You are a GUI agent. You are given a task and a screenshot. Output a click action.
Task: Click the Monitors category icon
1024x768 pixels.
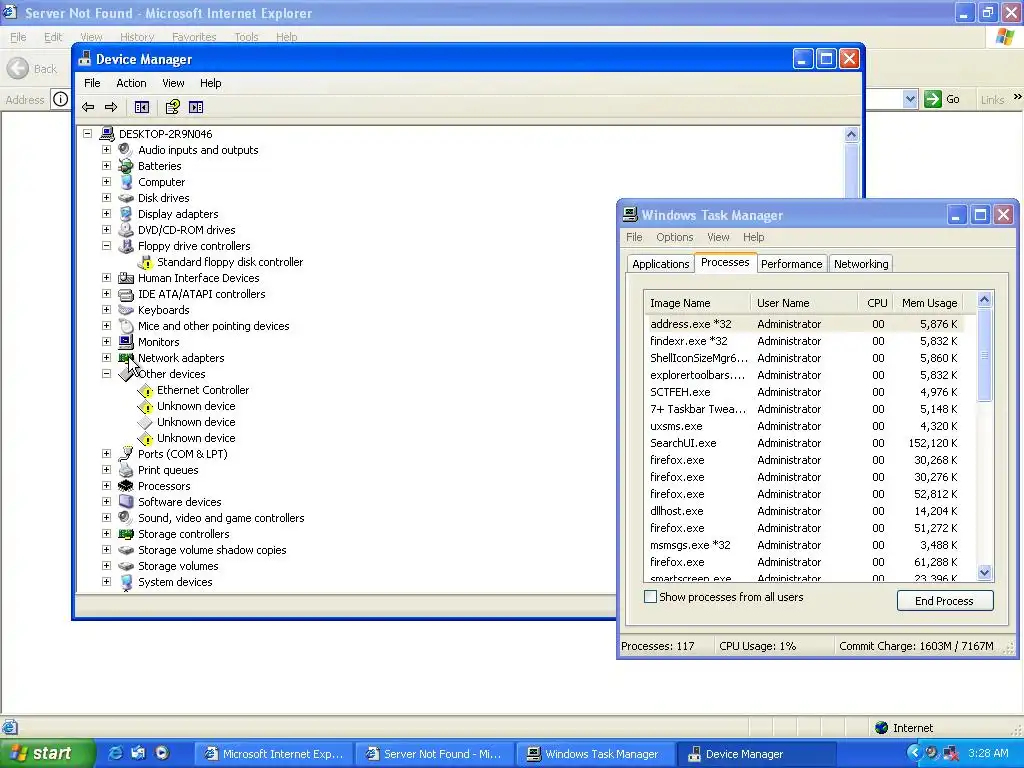pyautogui.click(x=126, y=342)
